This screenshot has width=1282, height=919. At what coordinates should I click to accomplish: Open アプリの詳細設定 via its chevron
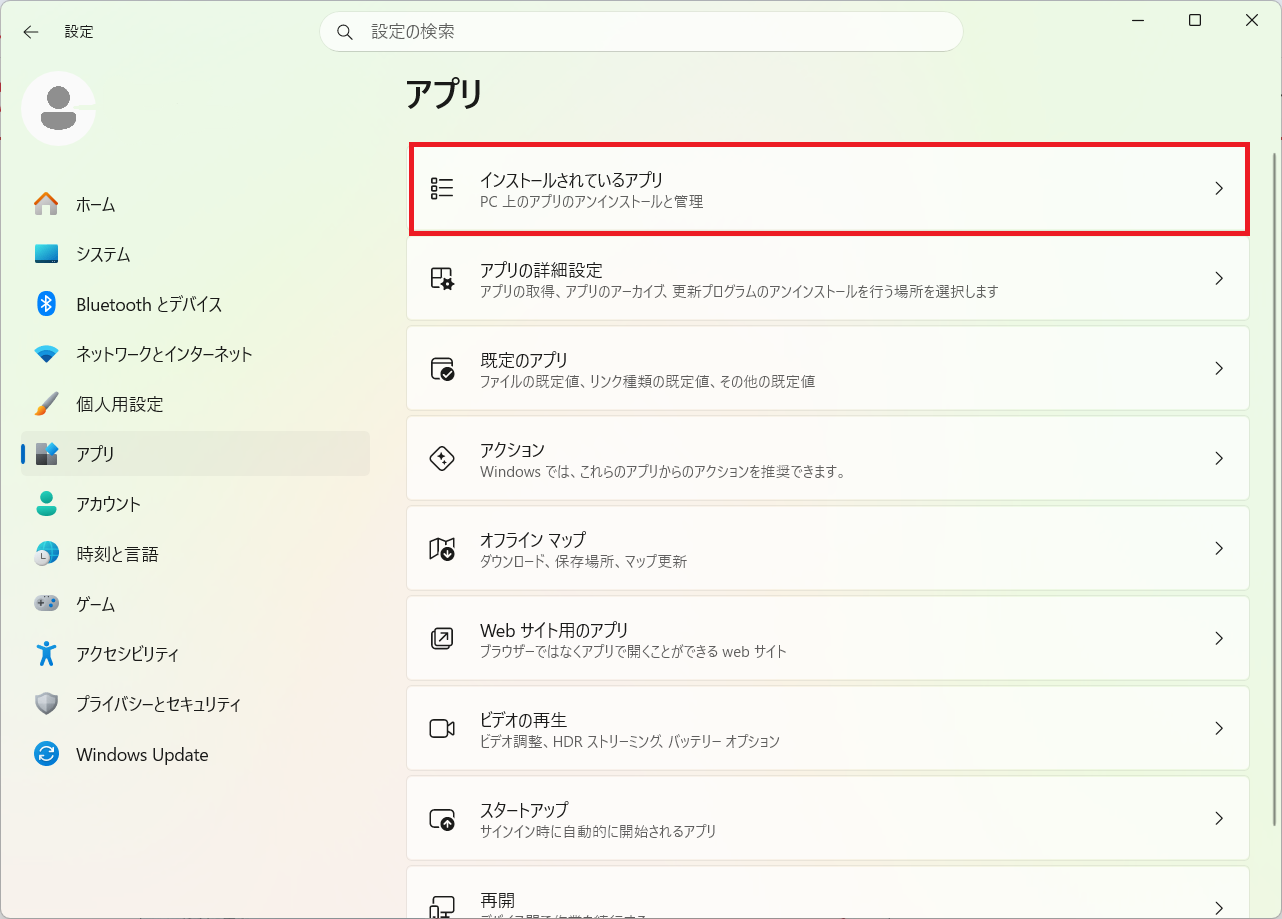(x=1219, y=278)
